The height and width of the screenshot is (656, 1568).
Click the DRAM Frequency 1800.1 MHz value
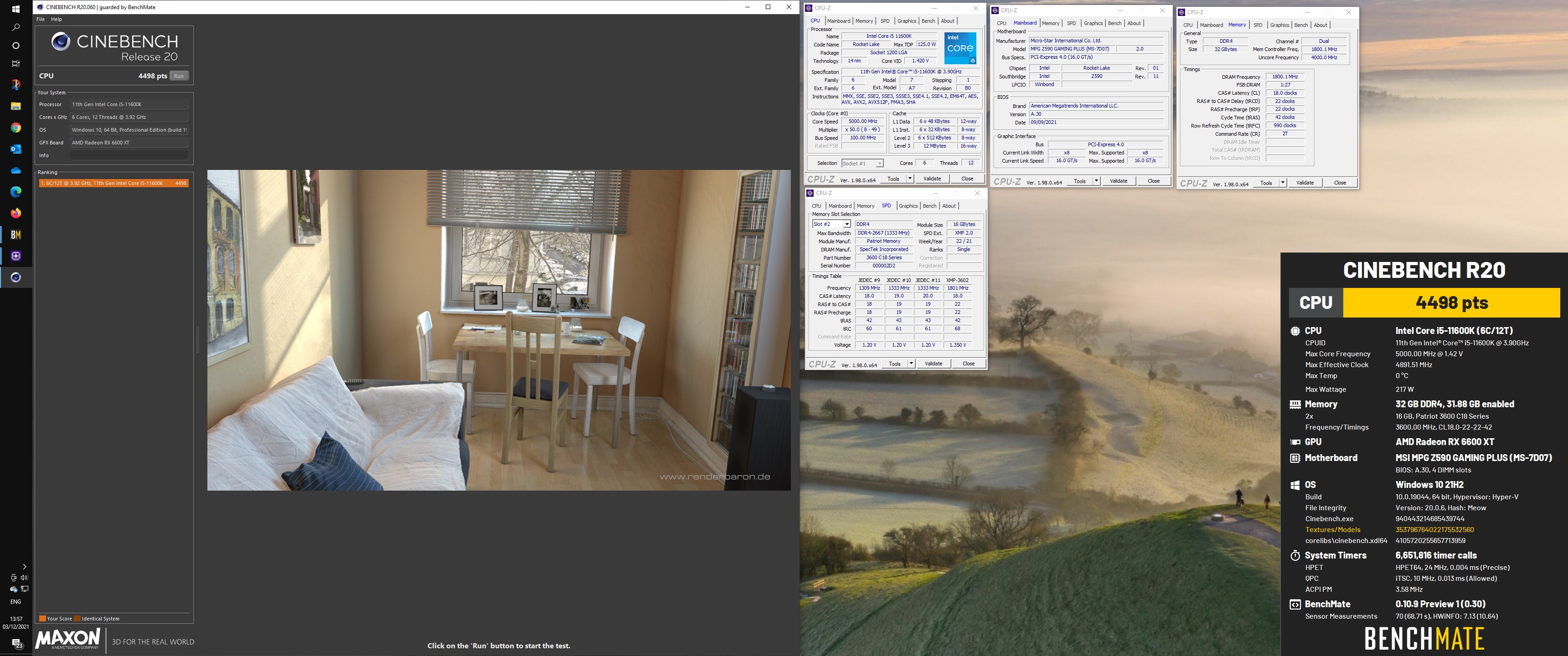[x=1285, y=77]
